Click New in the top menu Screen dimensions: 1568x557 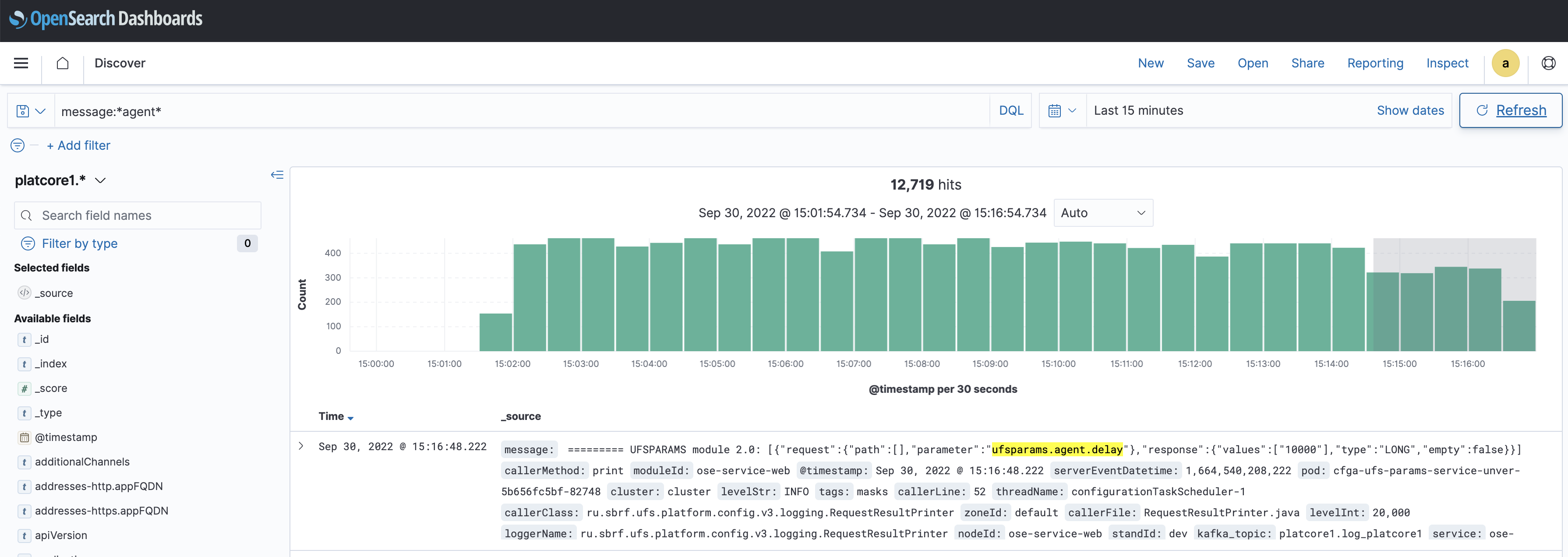1151,63
